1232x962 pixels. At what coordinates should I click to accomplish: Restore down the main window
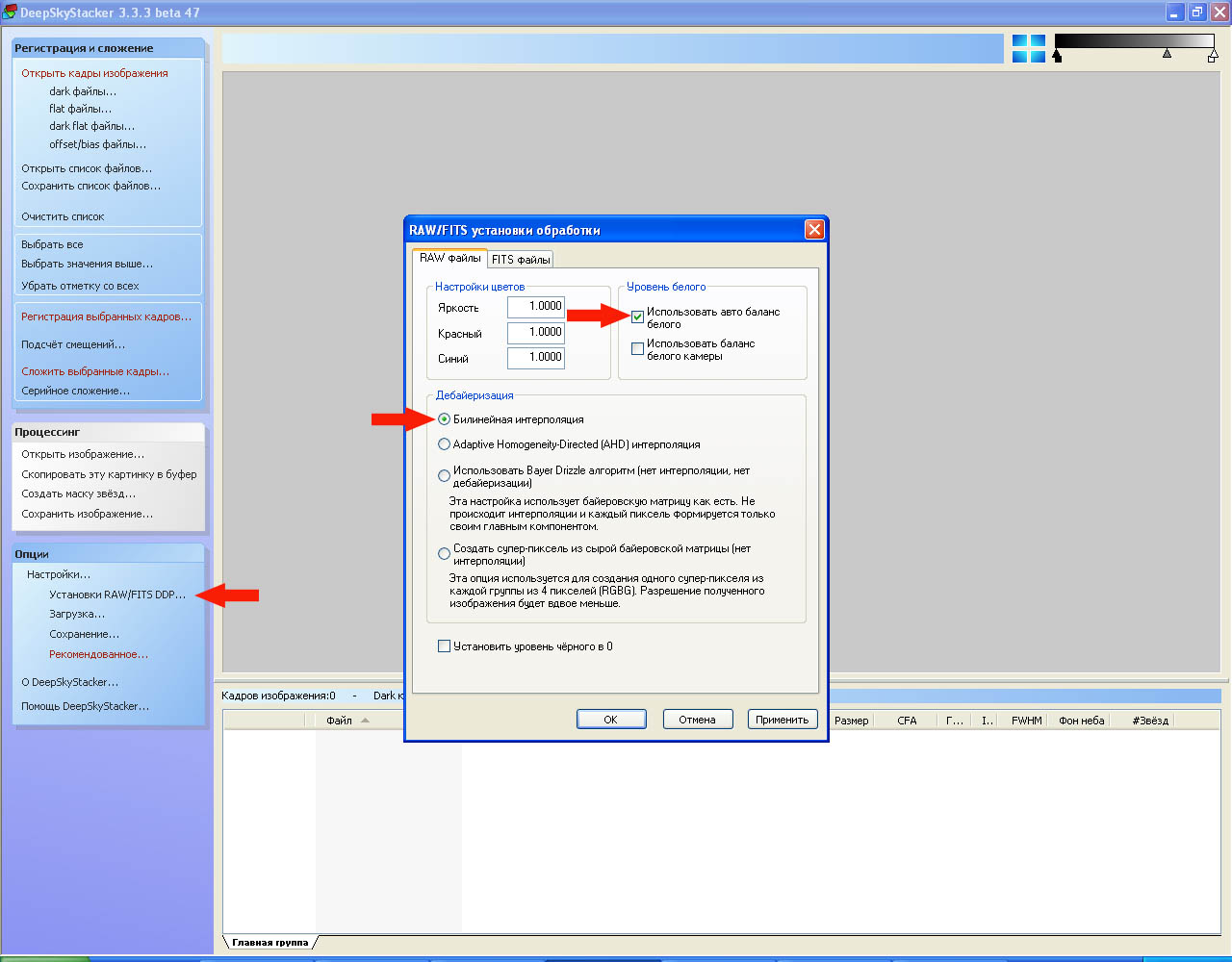(x=1197, y=13)
